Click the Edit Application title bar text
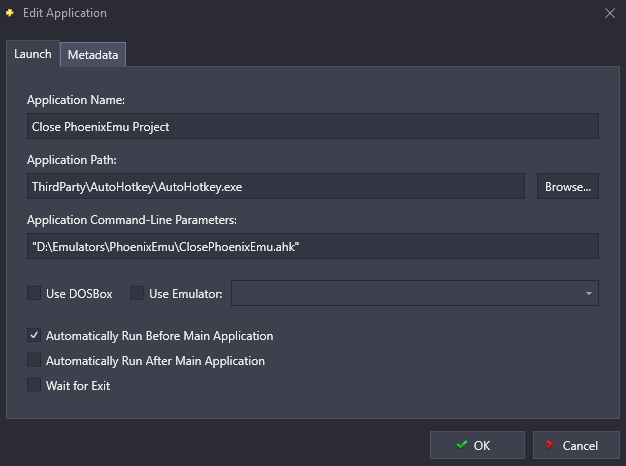Viewport: 626px width, 466px height. coord(65,13)
